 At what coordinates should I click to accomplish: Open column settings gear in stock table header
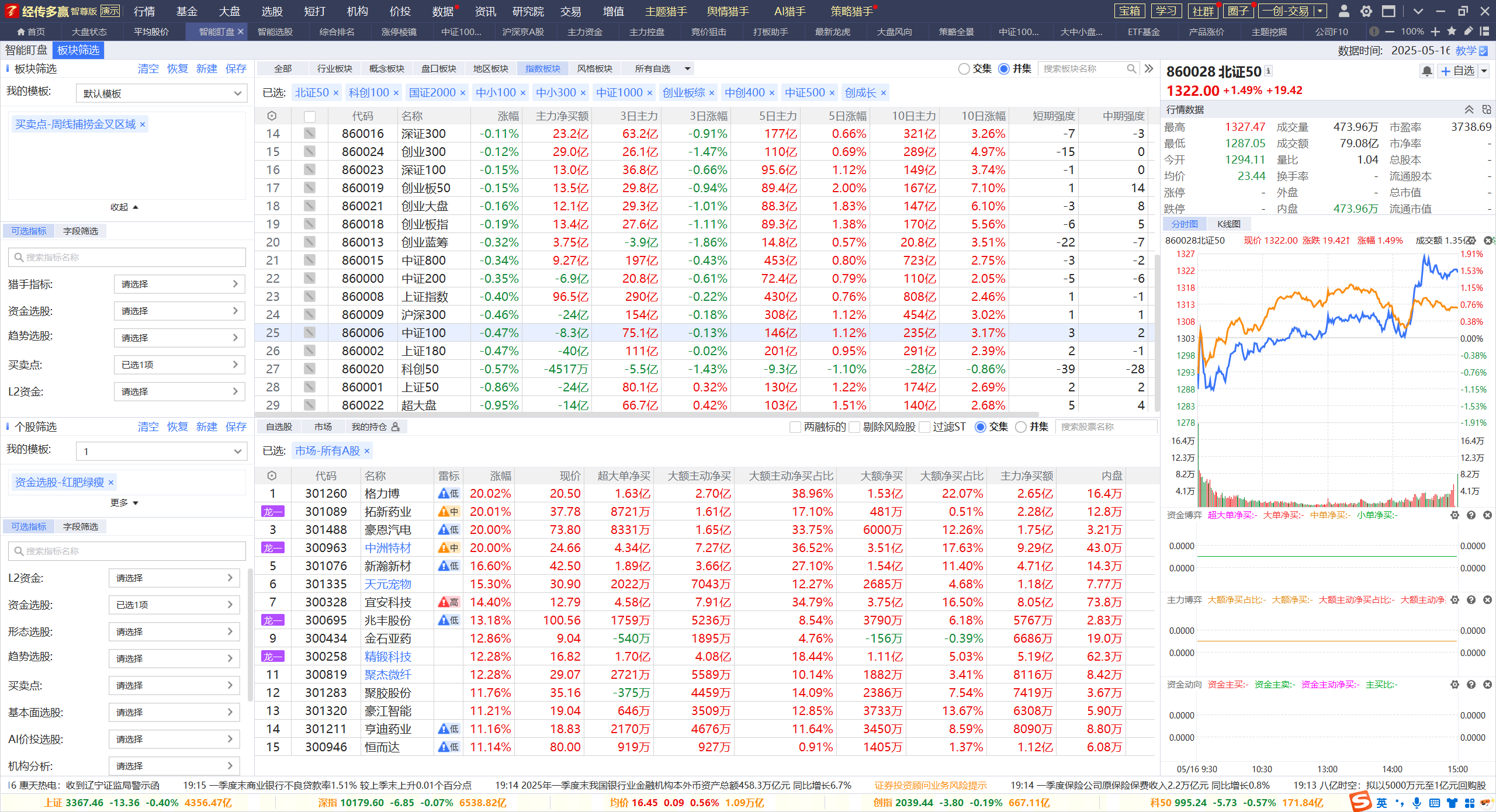click(x=272, y=476)
